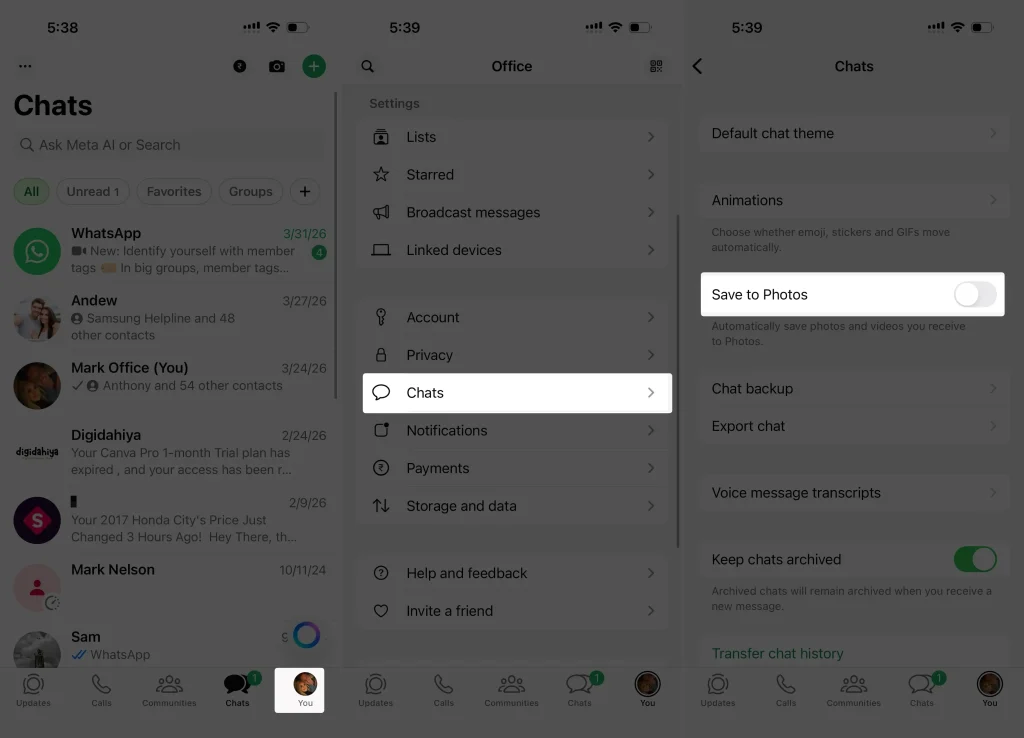The width and height of the screenshot is (1024, 738).
Task: Tap You tab on Chats settings screen
Action: click(x=989, y=690)
